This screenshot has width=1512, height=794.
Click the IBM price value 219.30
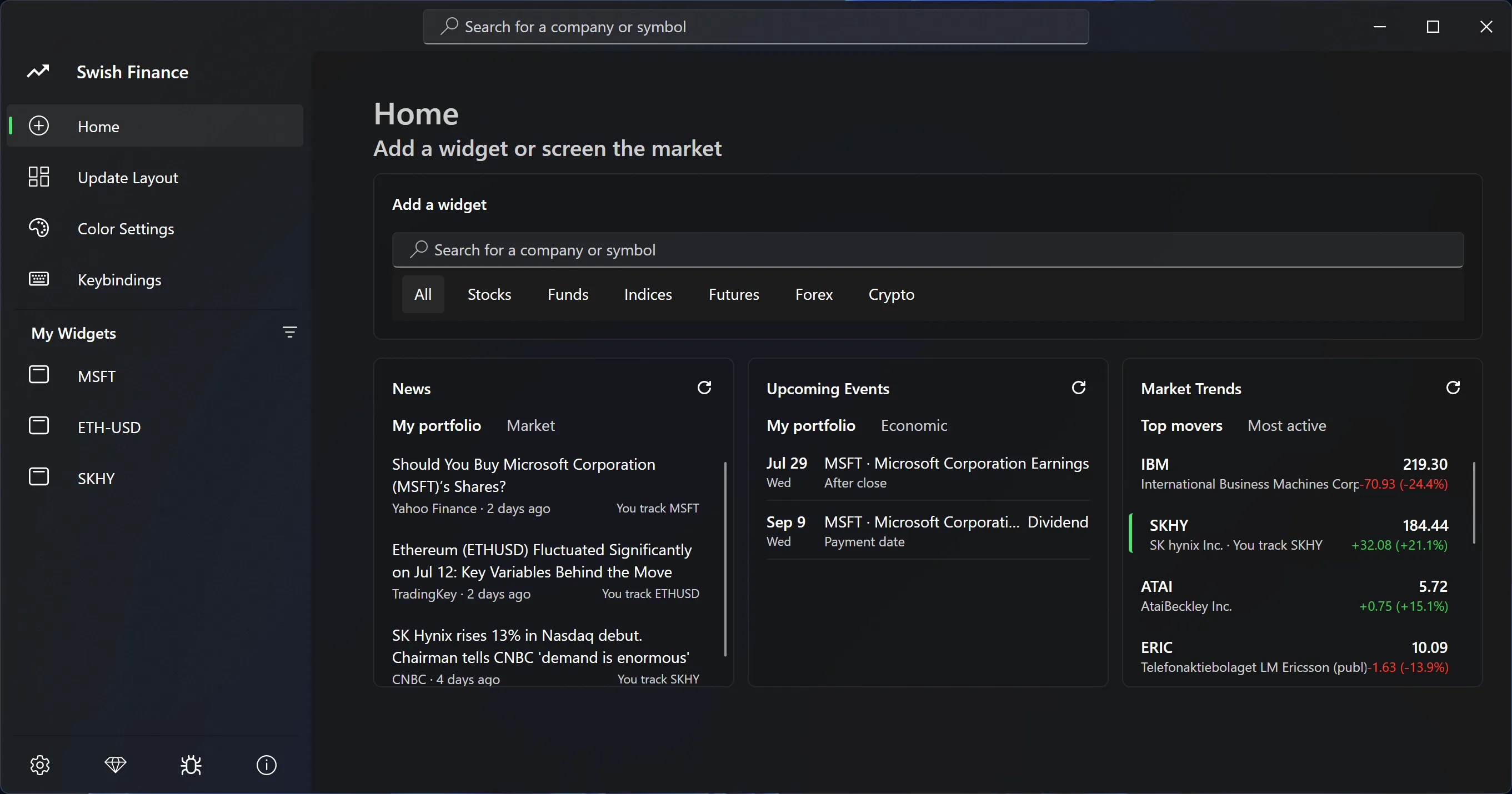1425,464
